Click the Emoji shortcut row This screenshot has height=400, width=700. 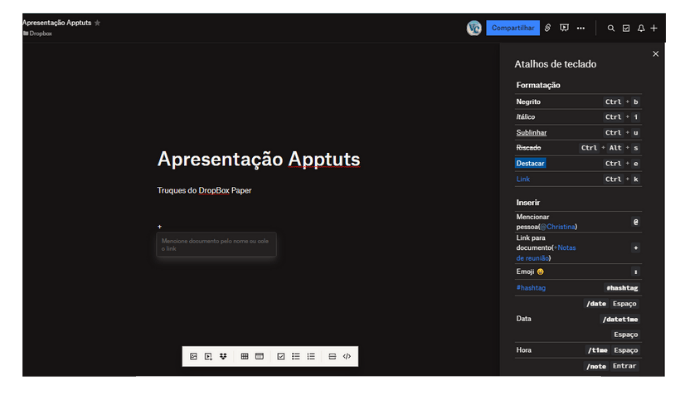[578, 272]
